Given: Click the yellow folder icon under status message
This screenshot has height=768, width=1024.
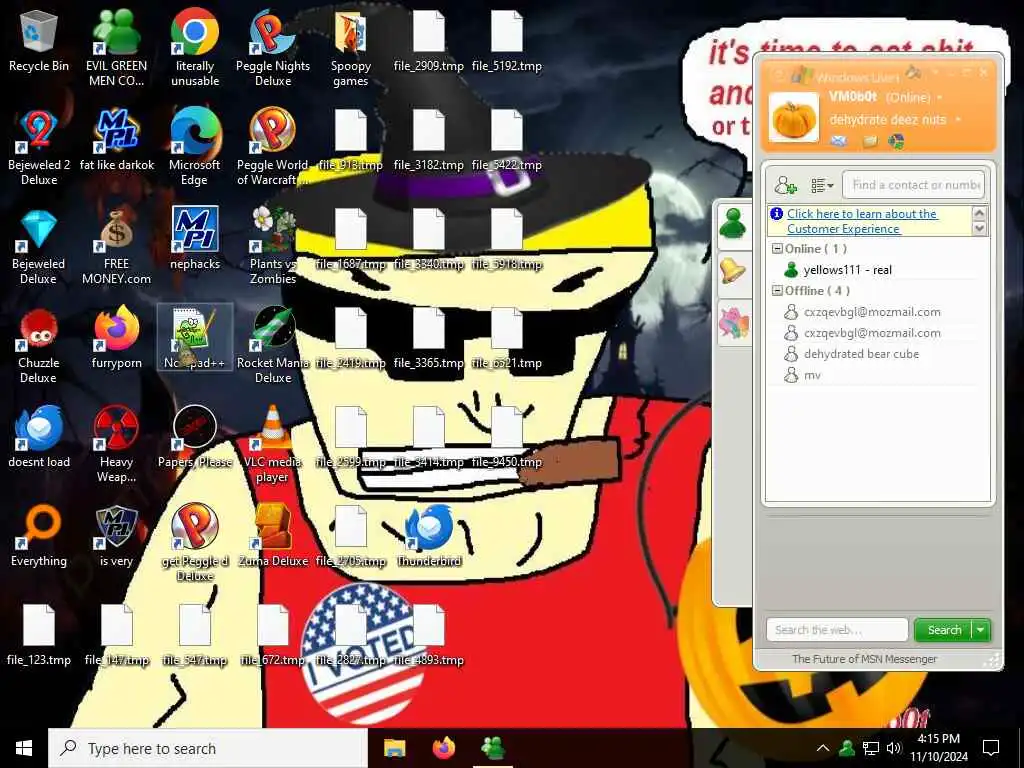Looking at the screenshot, I should pyautogui.click(x=870, y=140).
